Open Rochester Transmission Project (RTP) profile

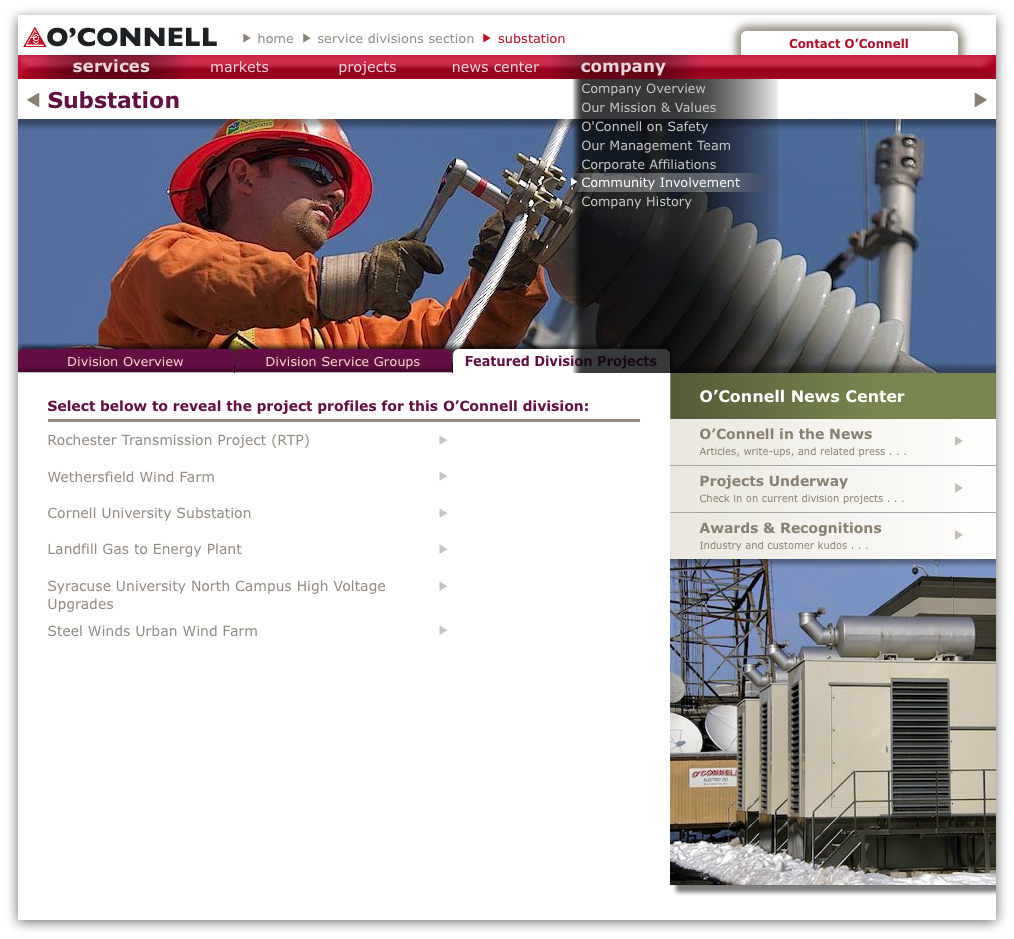coord(178,440)
